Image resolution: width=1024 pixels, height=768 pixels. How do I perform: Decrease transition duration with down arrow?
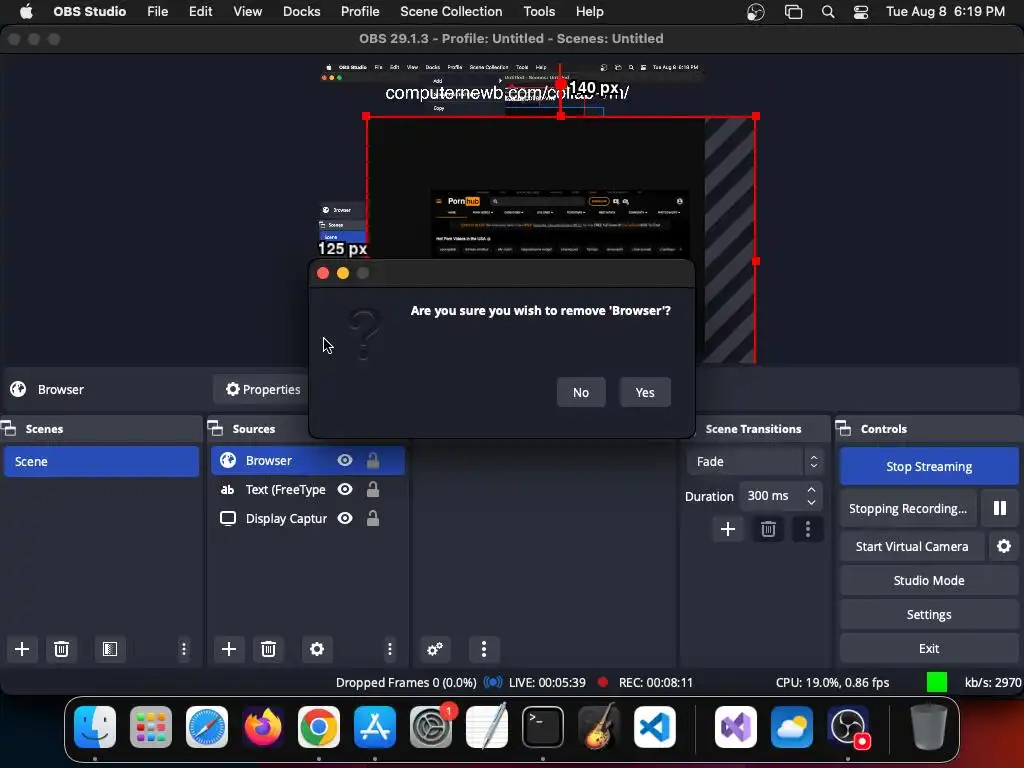click(x=811, y=502)
